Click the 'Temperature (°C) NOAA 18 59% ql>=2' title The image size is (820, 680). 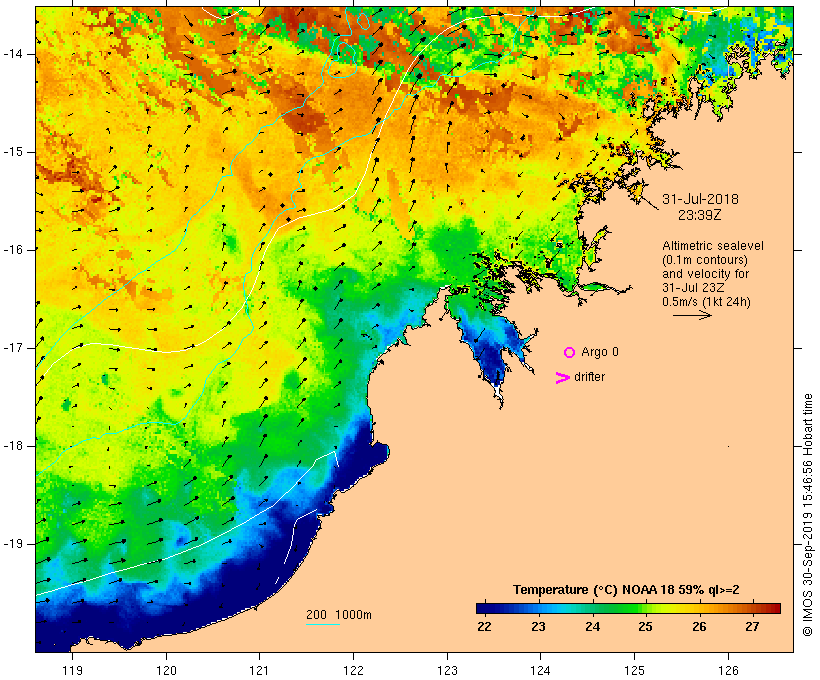tap(626, 590)
